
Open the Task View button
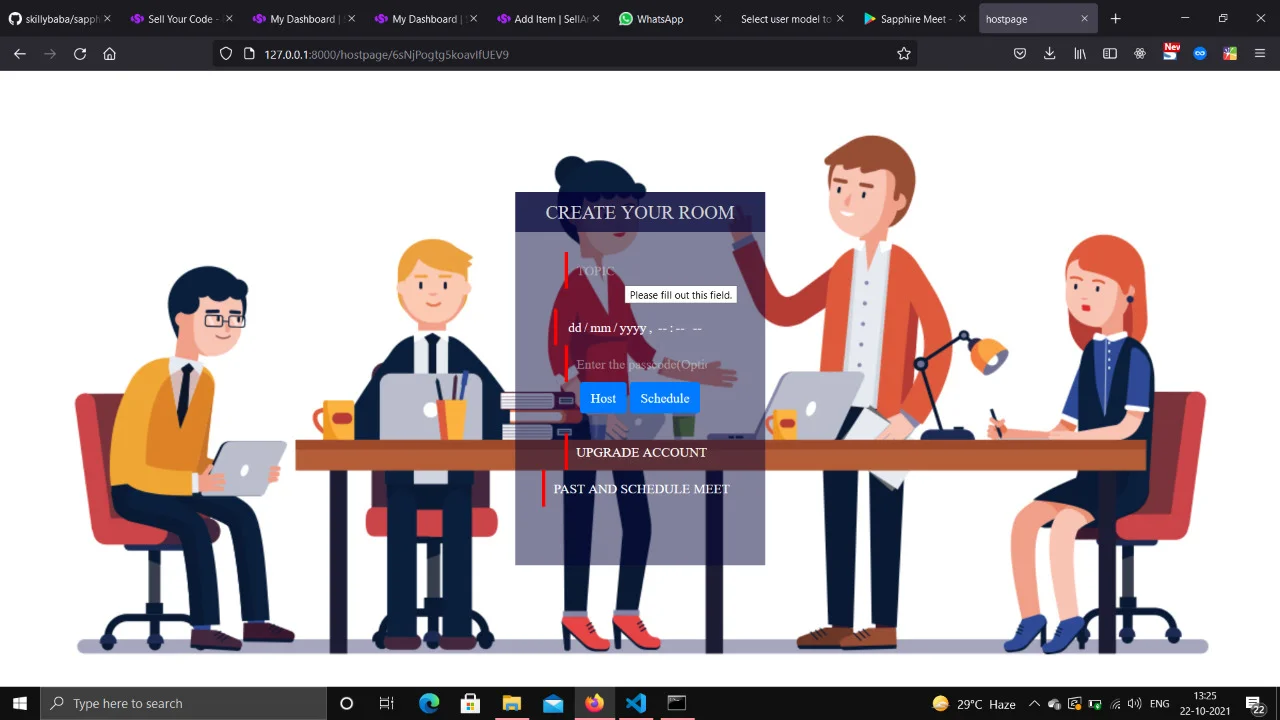386,703
